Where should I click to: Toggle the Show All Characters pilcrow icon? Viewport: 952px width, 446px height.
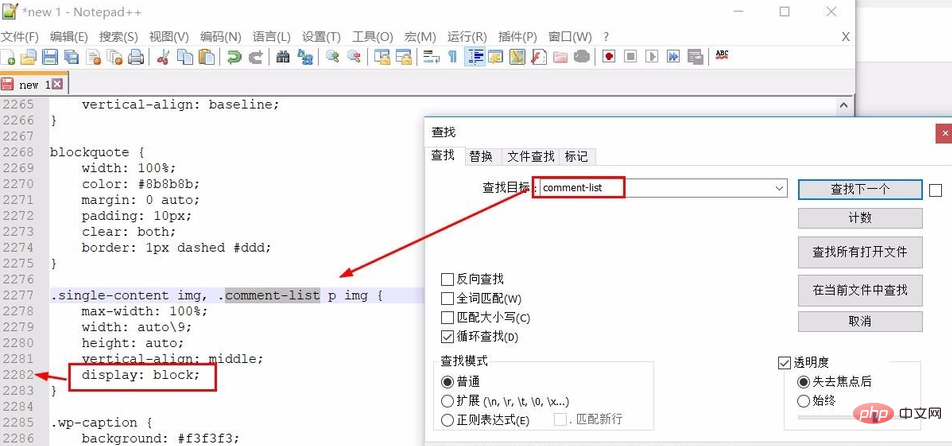point(452,57)
